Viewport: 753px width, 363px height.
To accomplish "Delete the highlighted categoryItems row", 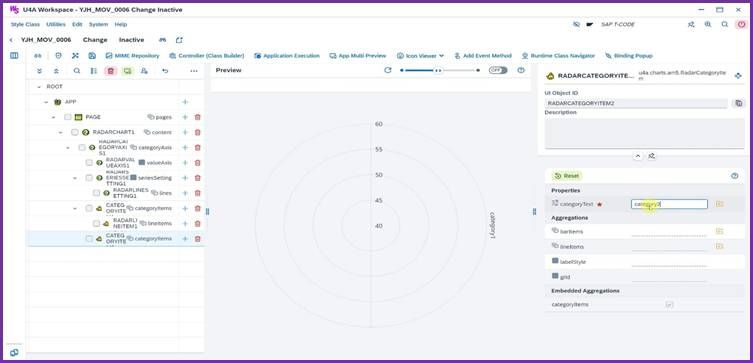I will 197,239.
